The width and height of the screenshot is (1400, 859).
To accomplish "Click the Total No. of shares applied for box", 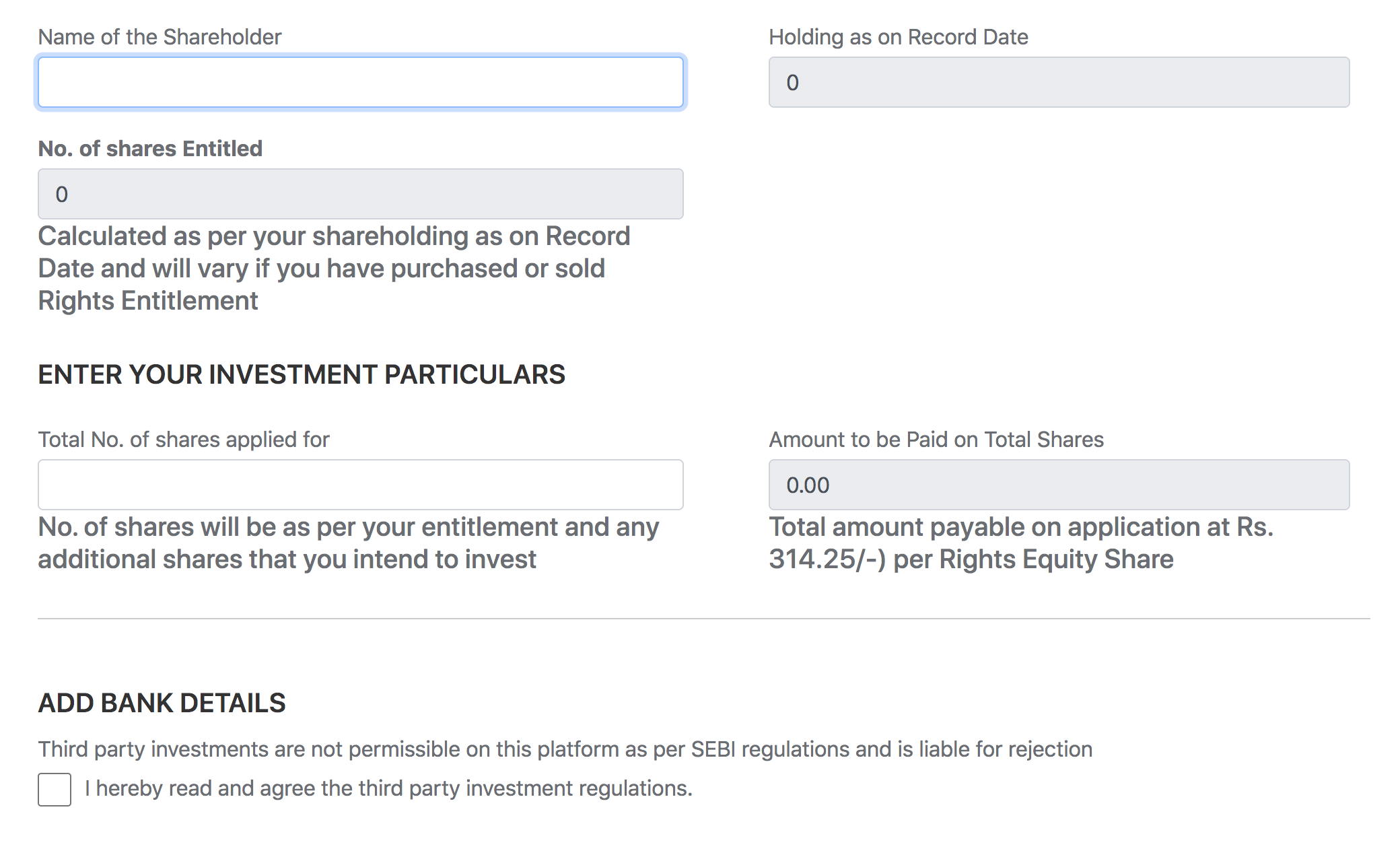I will [361, 485].
